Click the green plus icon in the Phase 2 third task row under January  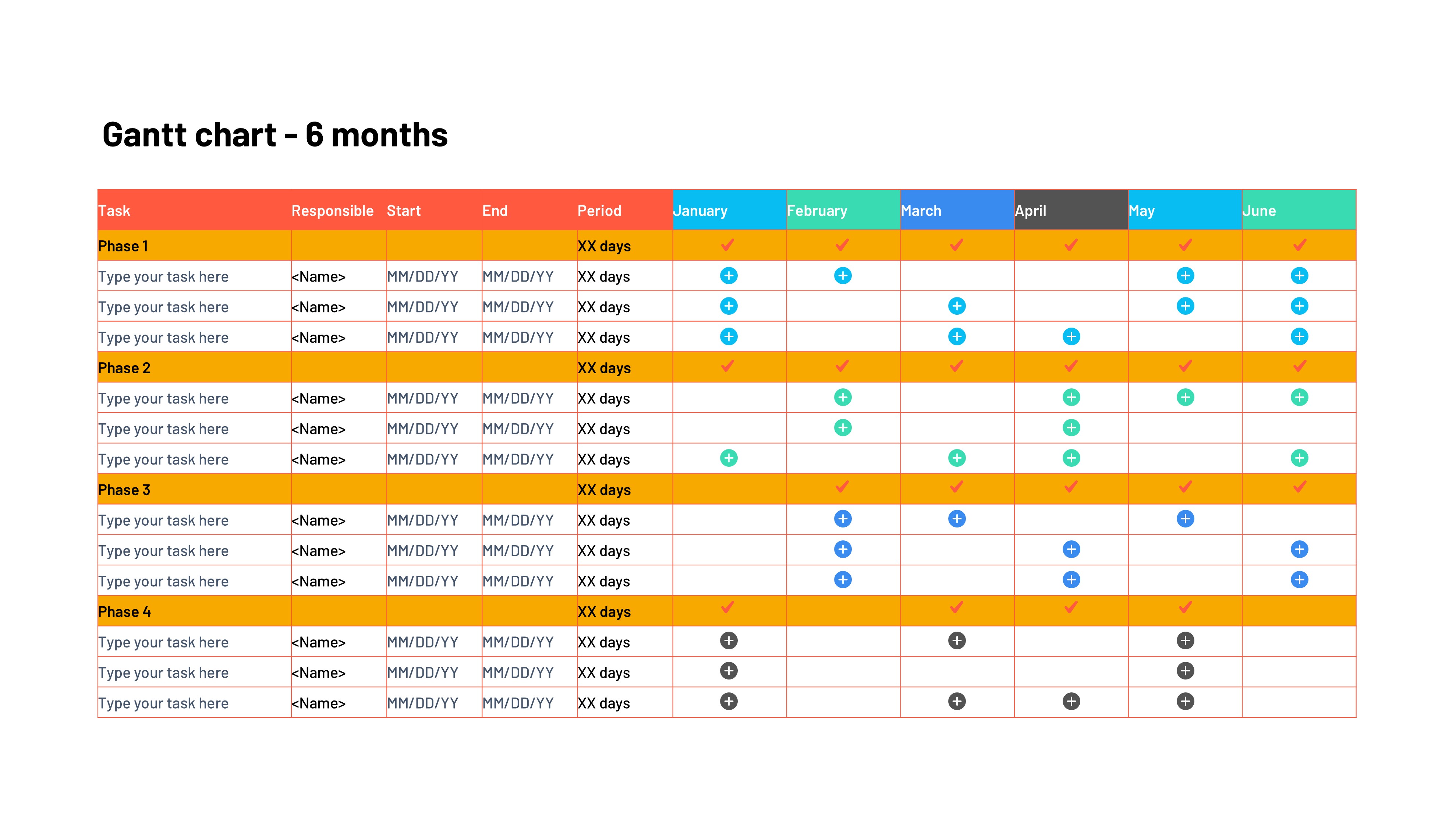tap(729, 458)
